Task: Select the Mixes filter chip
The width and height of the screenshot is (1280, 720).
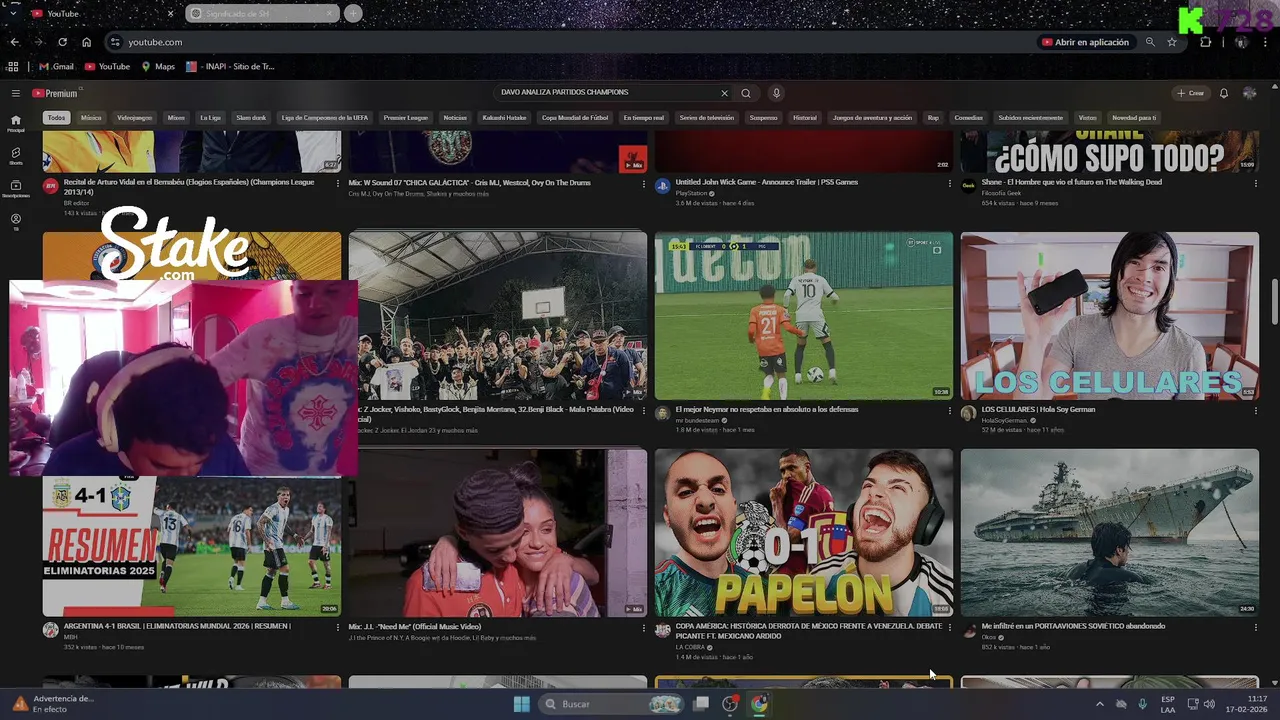Action: coord(176,118)
